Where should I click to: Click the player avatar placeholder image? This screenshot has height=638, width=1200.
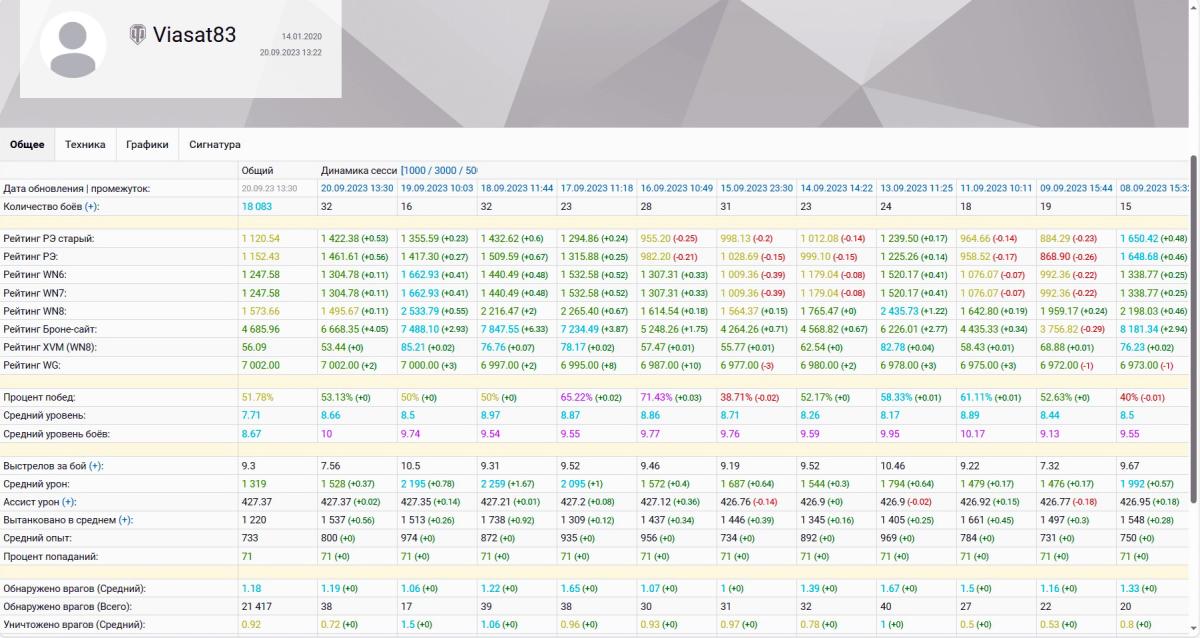coord(72,45)
